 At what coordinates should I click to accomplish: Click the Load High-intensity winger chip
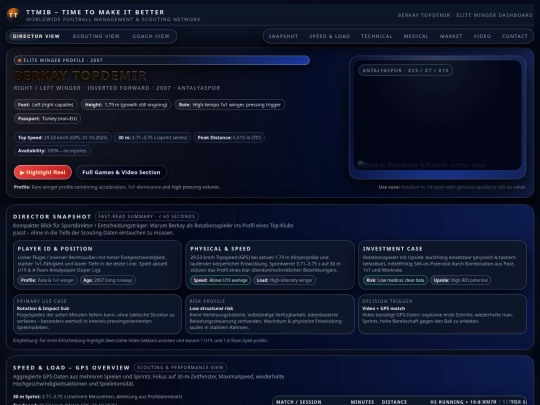coord(284,280)
